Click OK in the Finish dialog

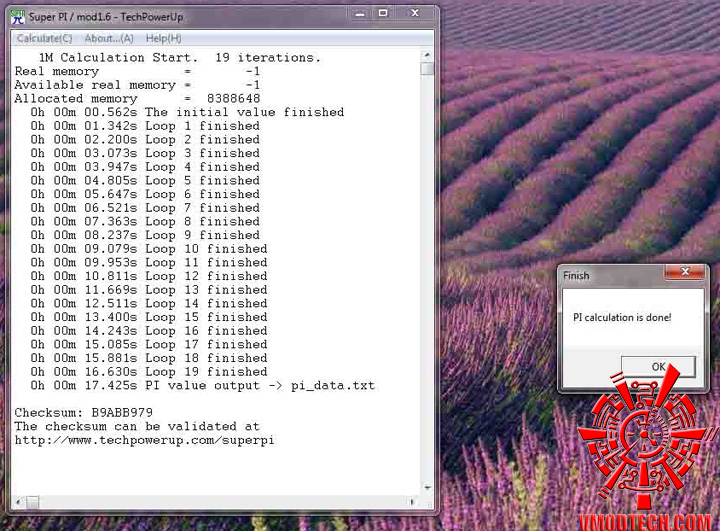658,367
